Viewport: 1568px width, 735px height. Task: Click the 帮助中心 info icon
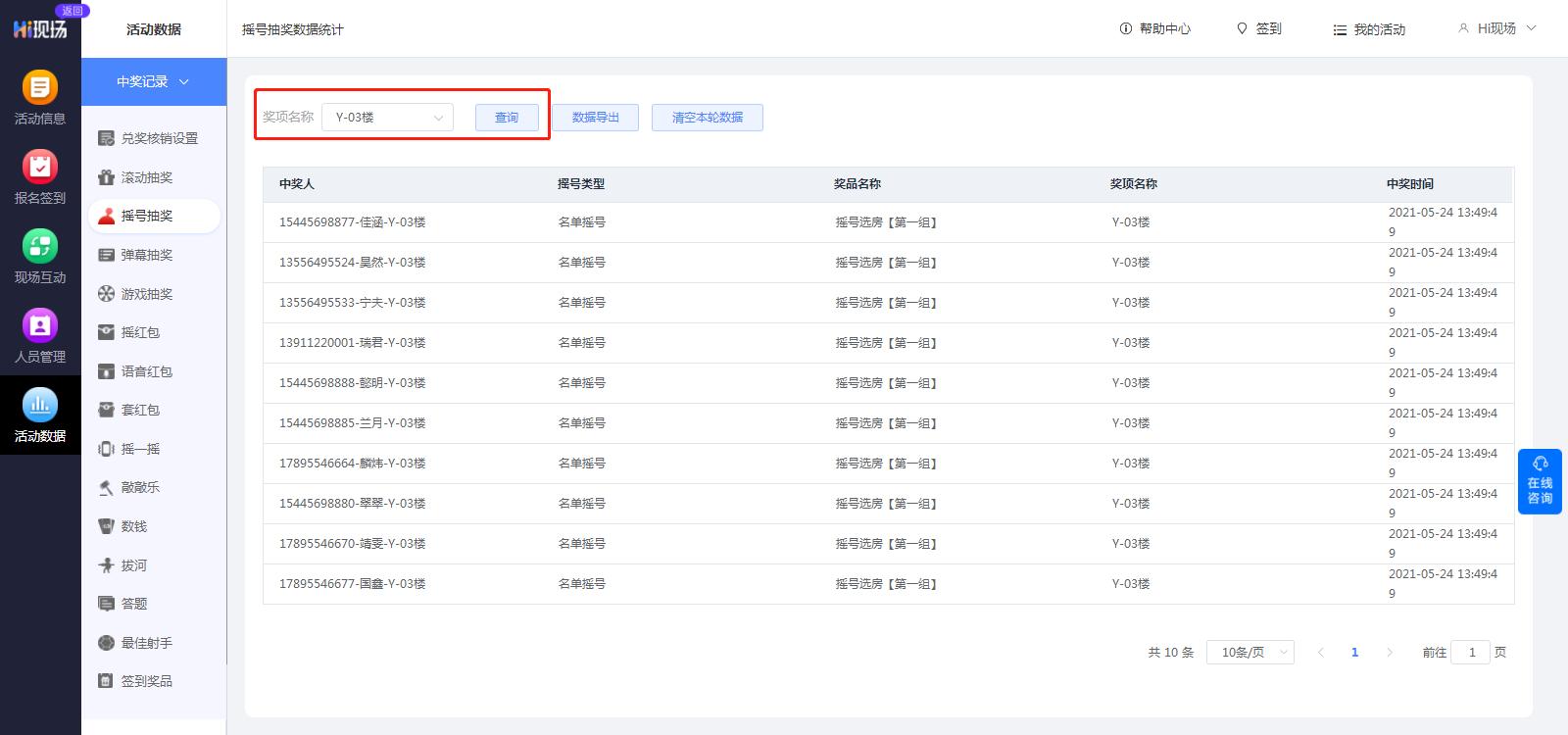coord(1126,29)
